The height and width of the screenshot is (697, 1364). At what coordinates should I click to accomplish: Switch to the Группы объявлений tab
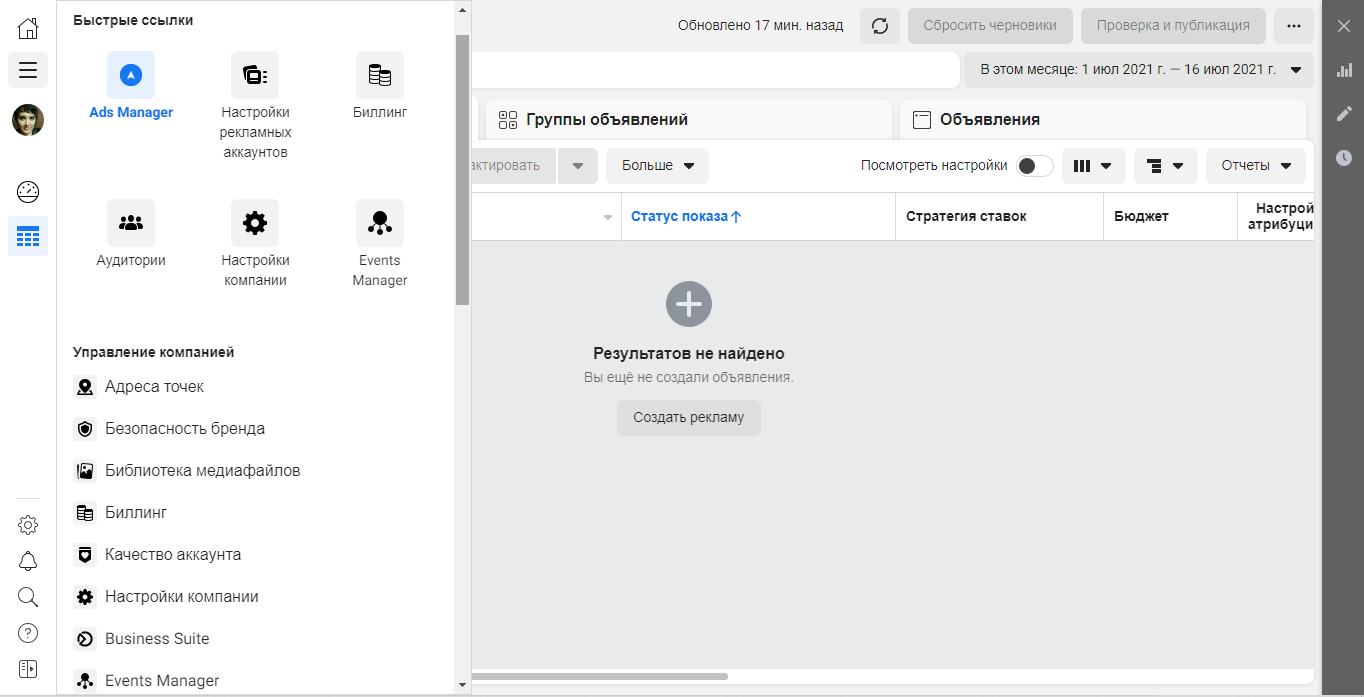point(689,120)
